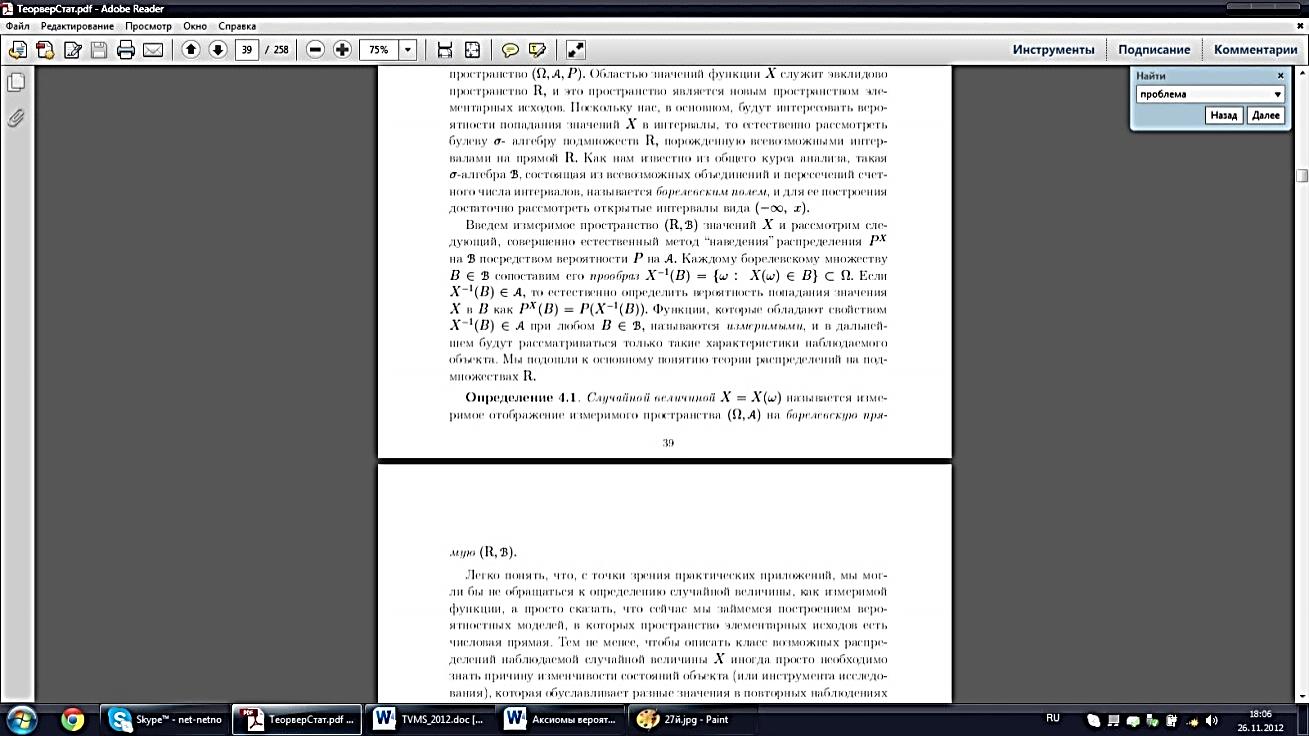Switch to Аксиомы вероят... Word taskbar window
Viewport: 1309px width, 736px height.
(x=562, y=719)
